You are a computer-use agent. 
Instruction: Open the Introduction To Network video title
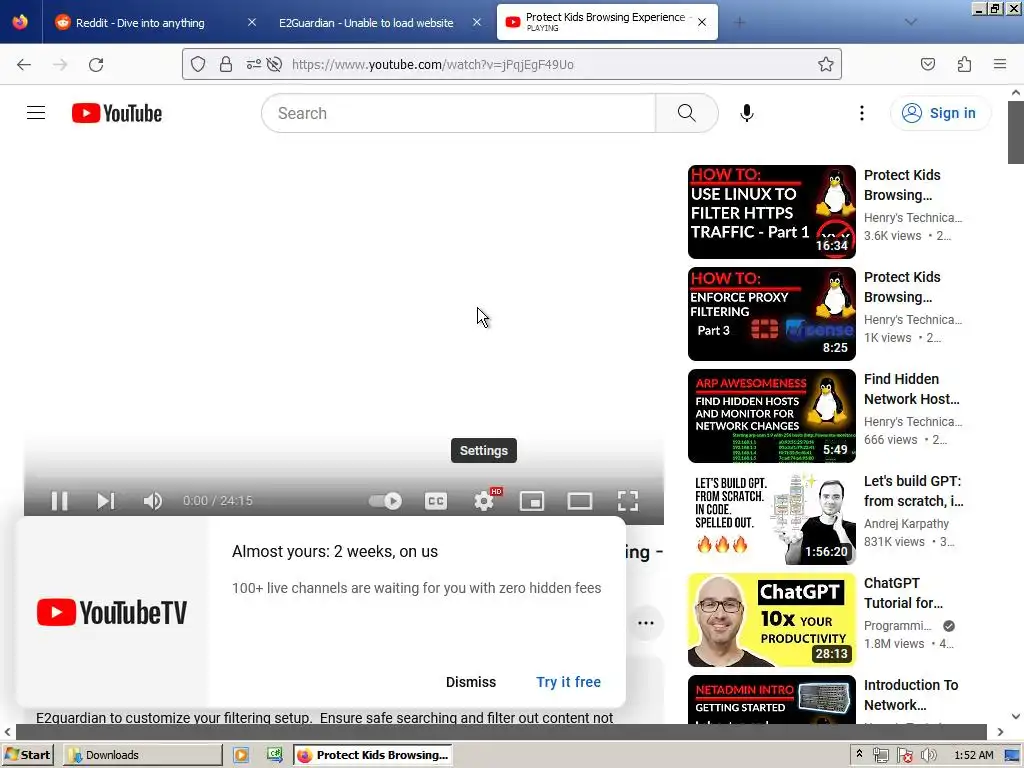point(910,695)
